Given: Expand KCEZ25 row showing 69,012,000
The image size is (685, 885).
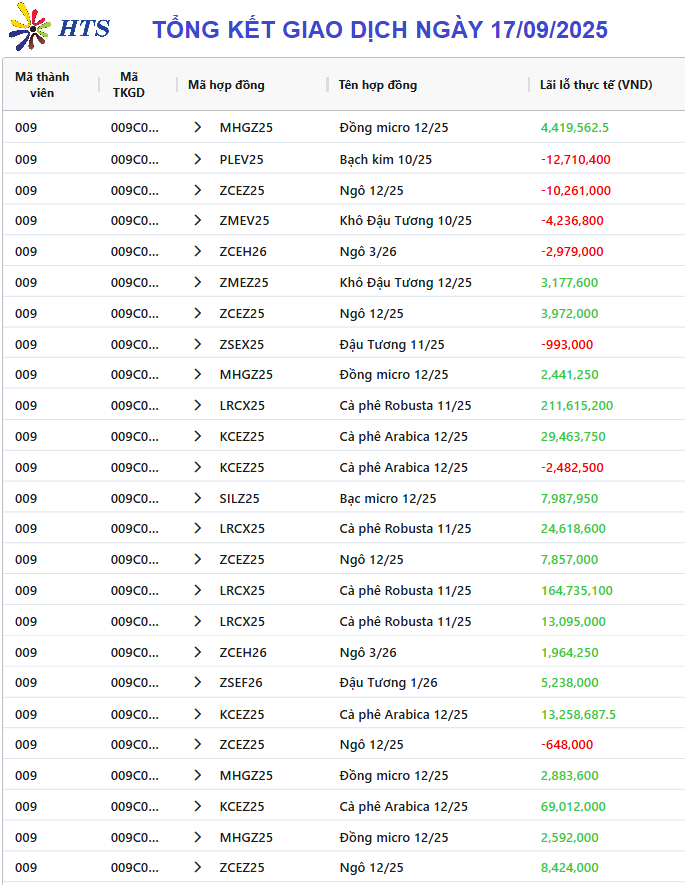Looking at the screenshot, I should point(197,806).
